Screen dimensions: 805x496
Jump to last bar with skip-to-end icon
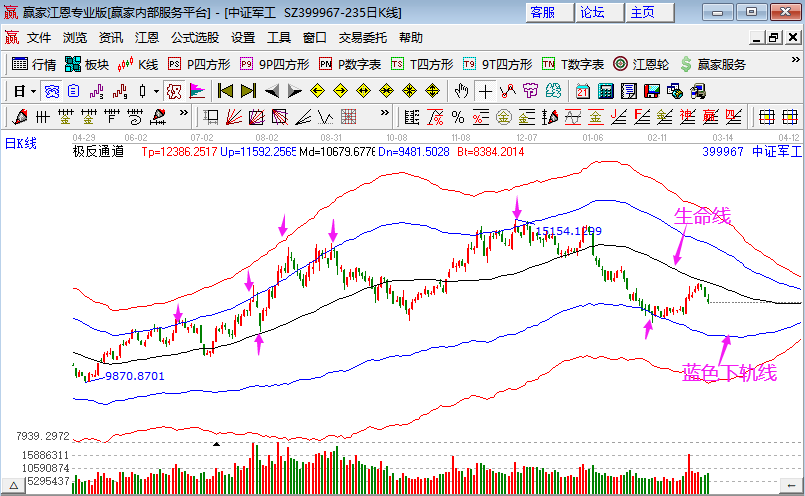click(248, 91)
